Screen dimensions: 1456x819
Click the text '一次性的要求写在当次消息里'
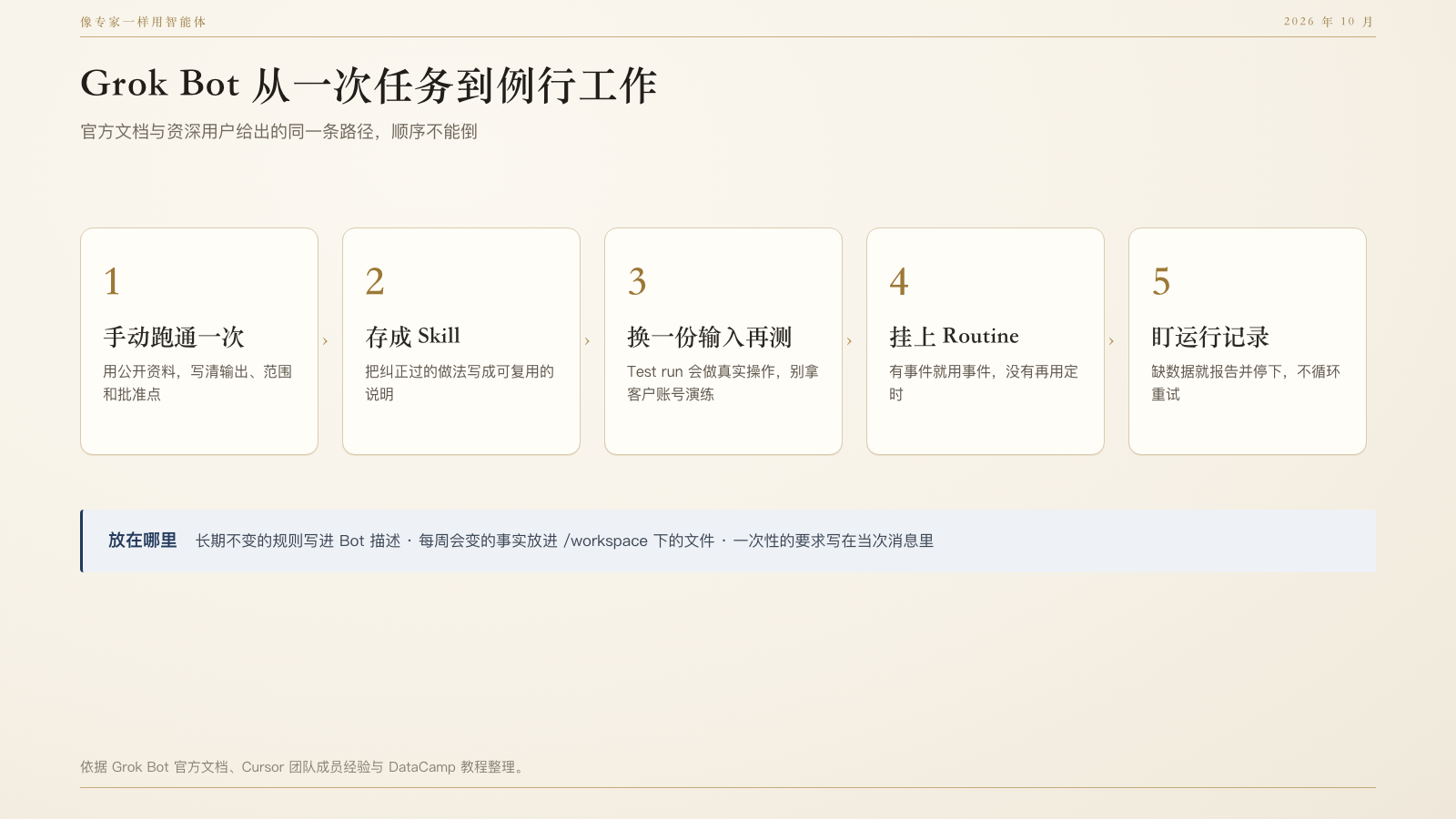click(x=834, y=541)
